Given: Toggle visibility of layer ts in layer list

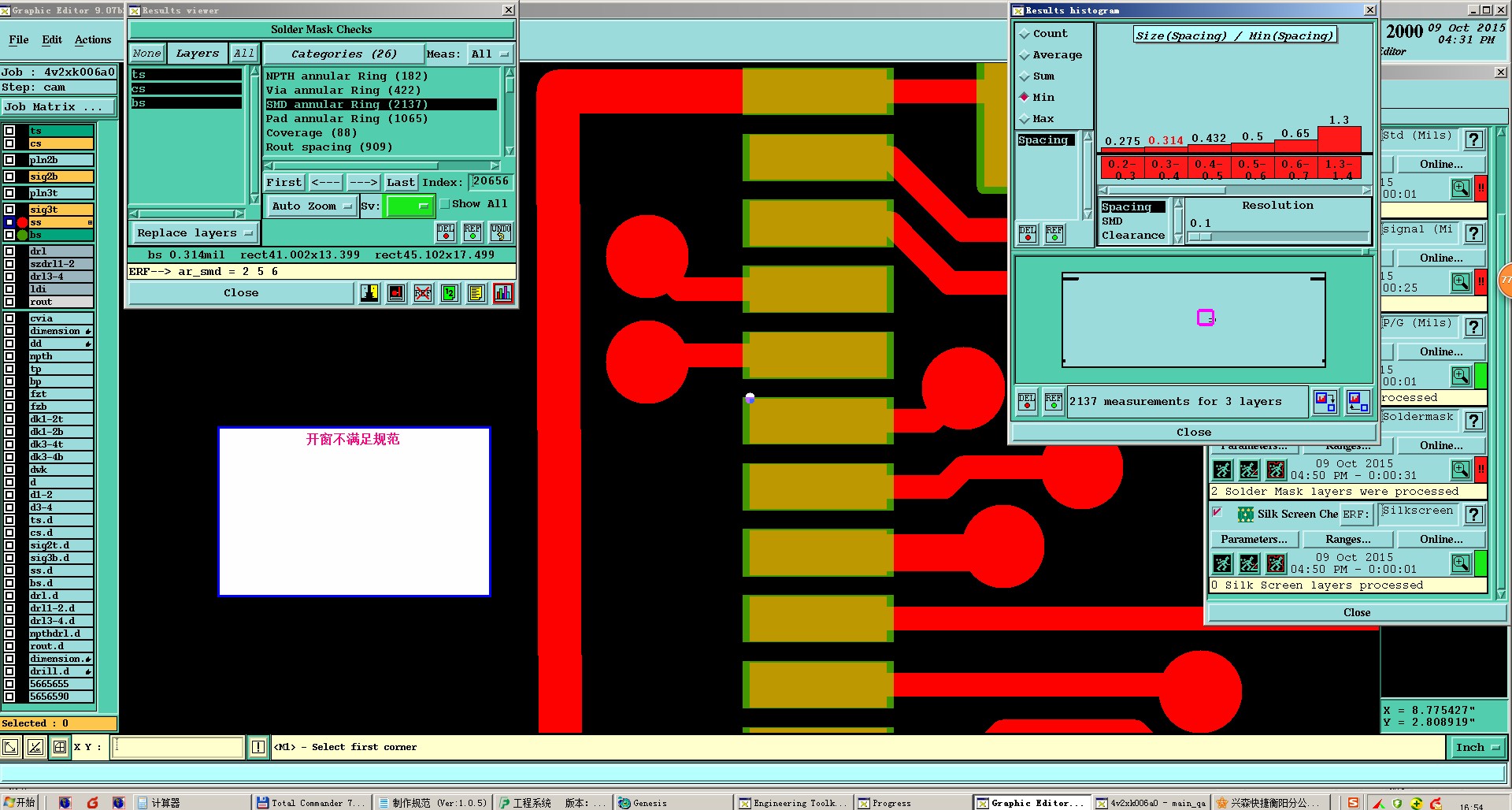Looking at the screenshot, I should [9, 131].
